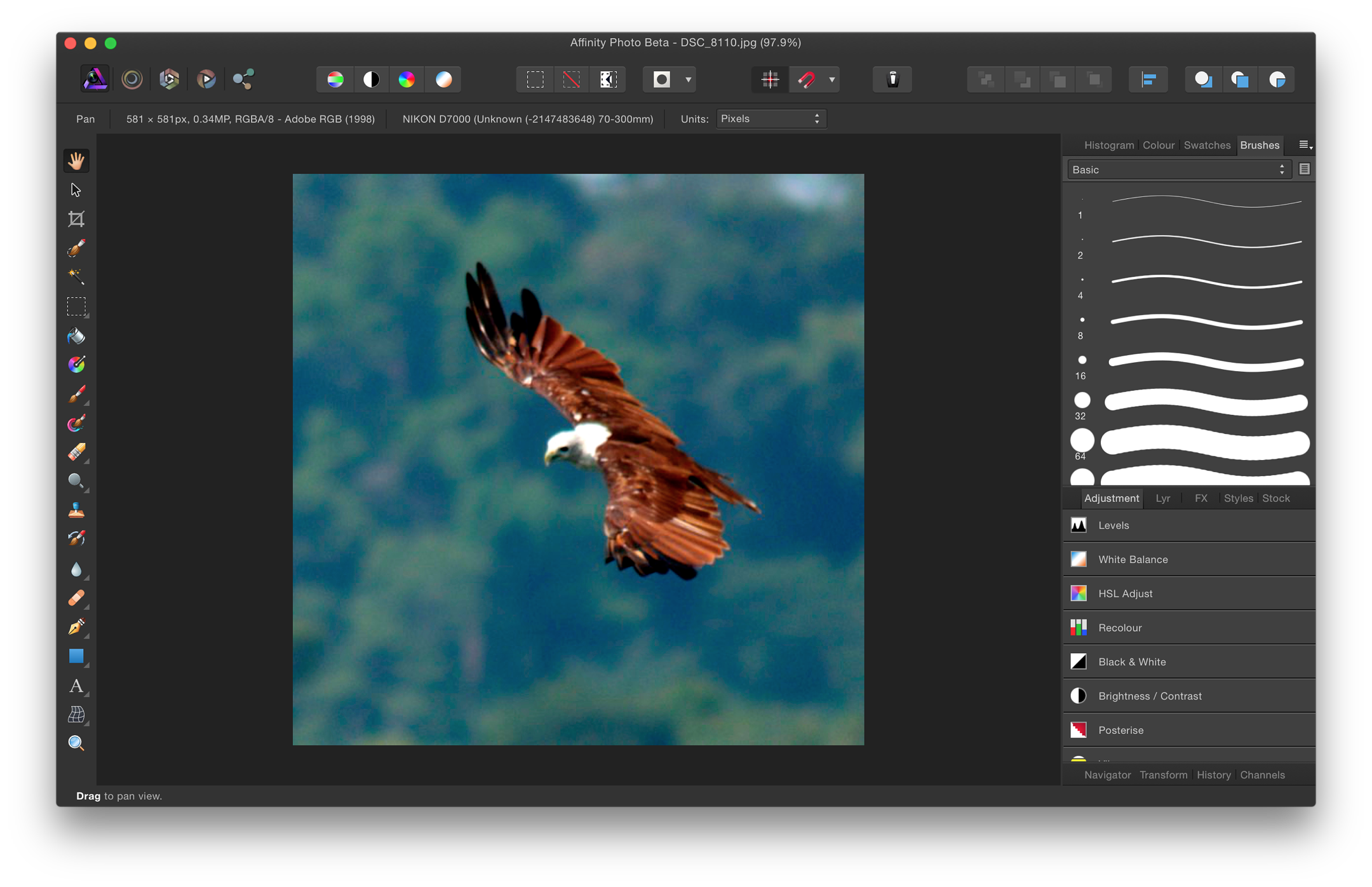1372x887 pixels.
Task: Apply Auto Contrast
Action: [x=371, y=79]
